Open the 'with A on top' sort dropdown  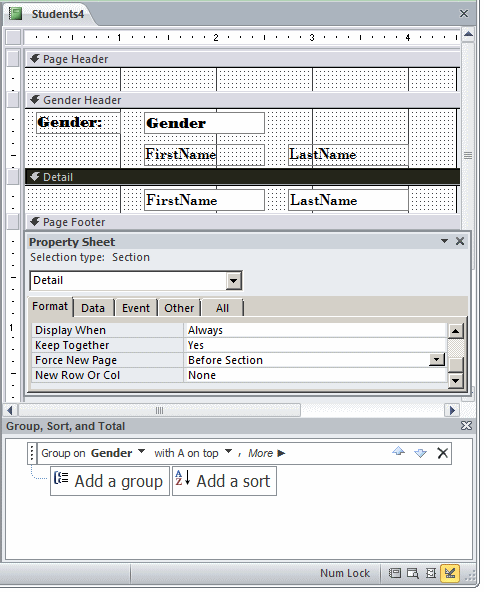pos(228,452)
